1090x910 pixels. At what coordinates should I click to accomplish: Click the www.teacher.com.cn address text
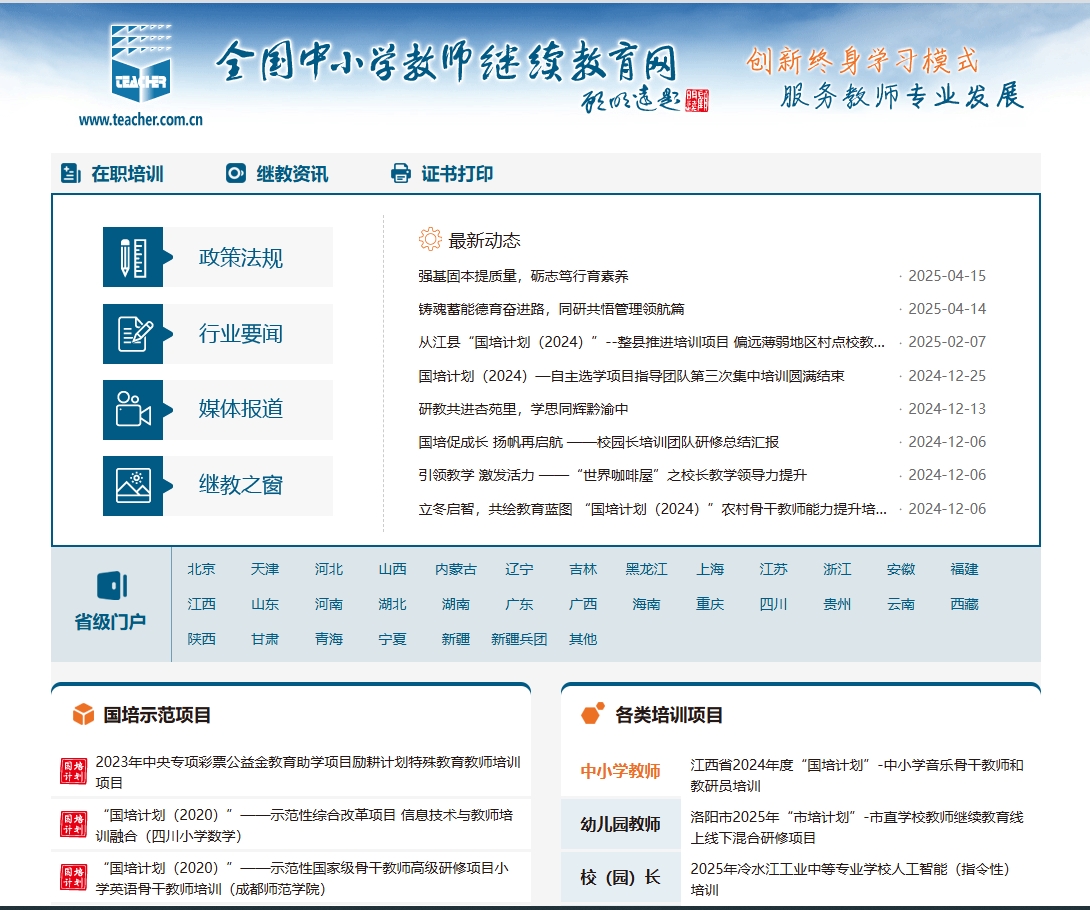pyautogui.click(x=141, y=120)
